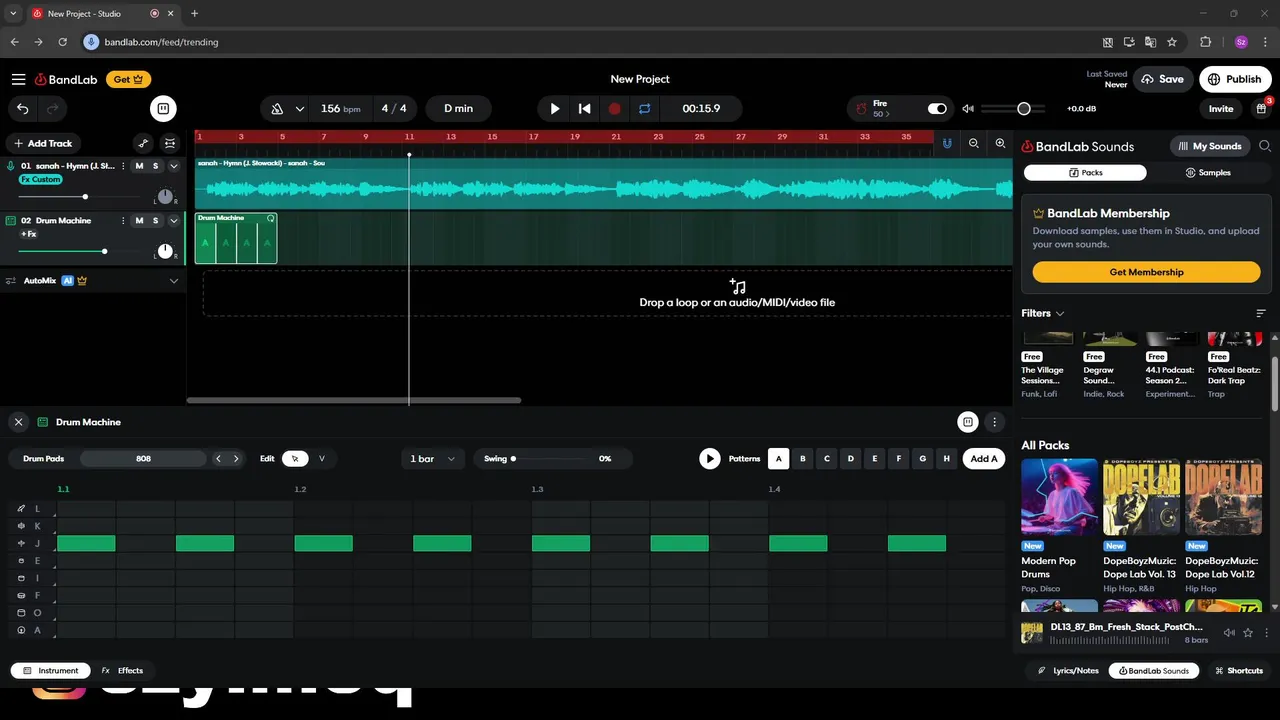Zoom in the timeline
The image size is (1280, 720).
coord(1000,144)
